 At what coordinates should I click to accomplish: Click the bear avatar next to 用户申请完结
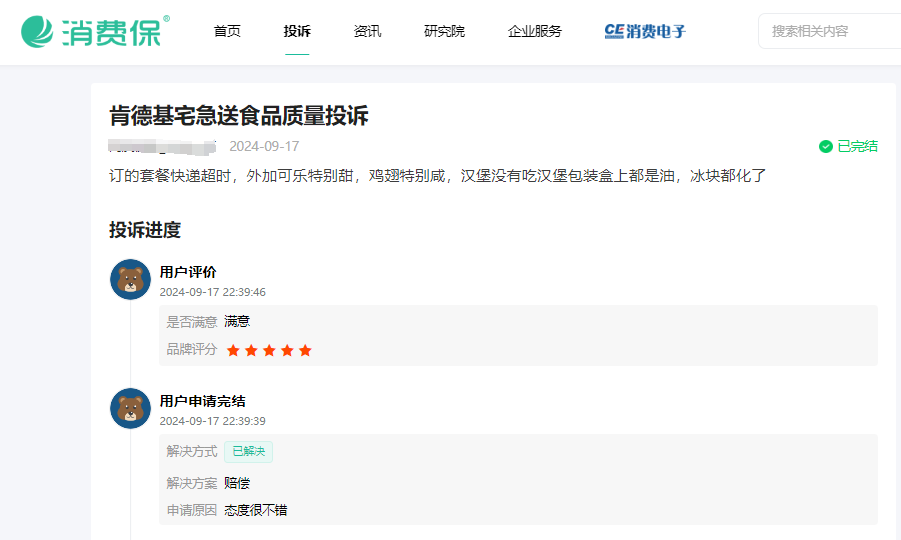[x=130, y=408]
